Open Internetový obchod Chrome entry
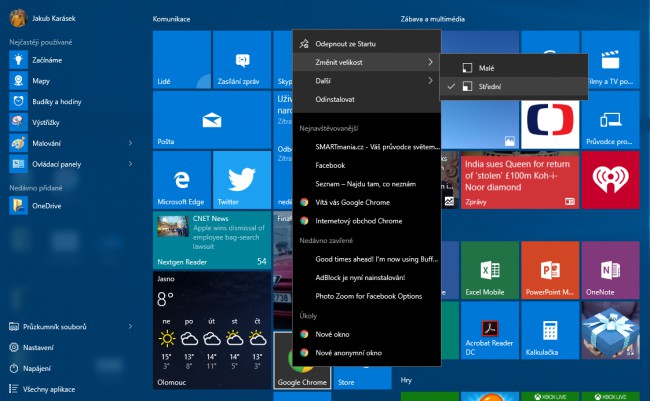650x401 pixels. [x=367, y=221]
